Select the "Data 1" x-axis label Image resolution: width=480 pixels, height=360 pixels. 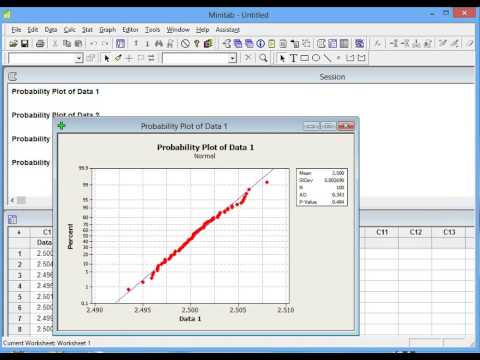coord(190,319)
